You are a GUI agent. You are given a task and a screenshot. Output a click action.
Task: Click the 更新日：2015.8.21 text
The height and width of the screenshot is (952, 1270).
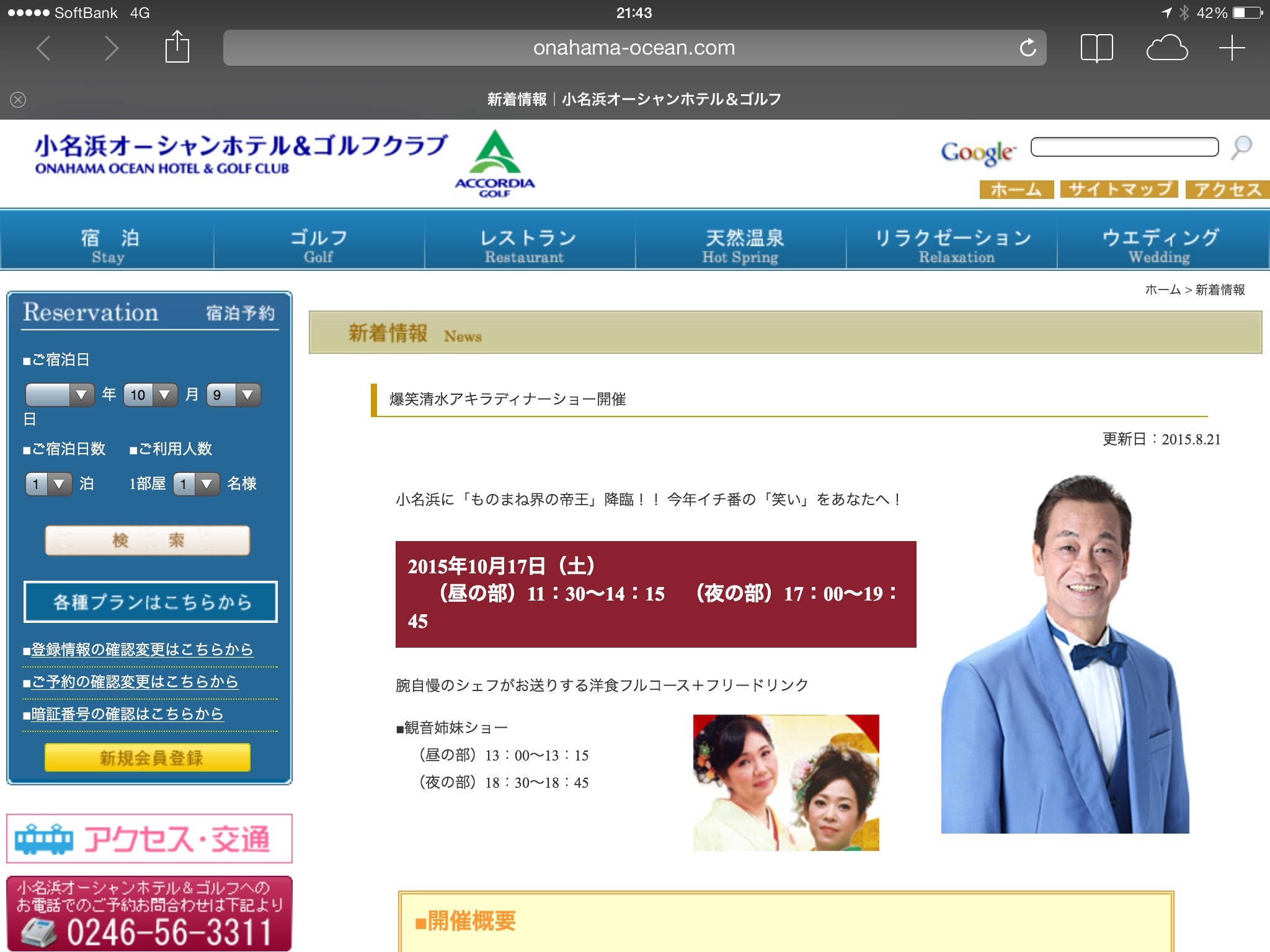pyautogui.click(x=1161, y=439)
